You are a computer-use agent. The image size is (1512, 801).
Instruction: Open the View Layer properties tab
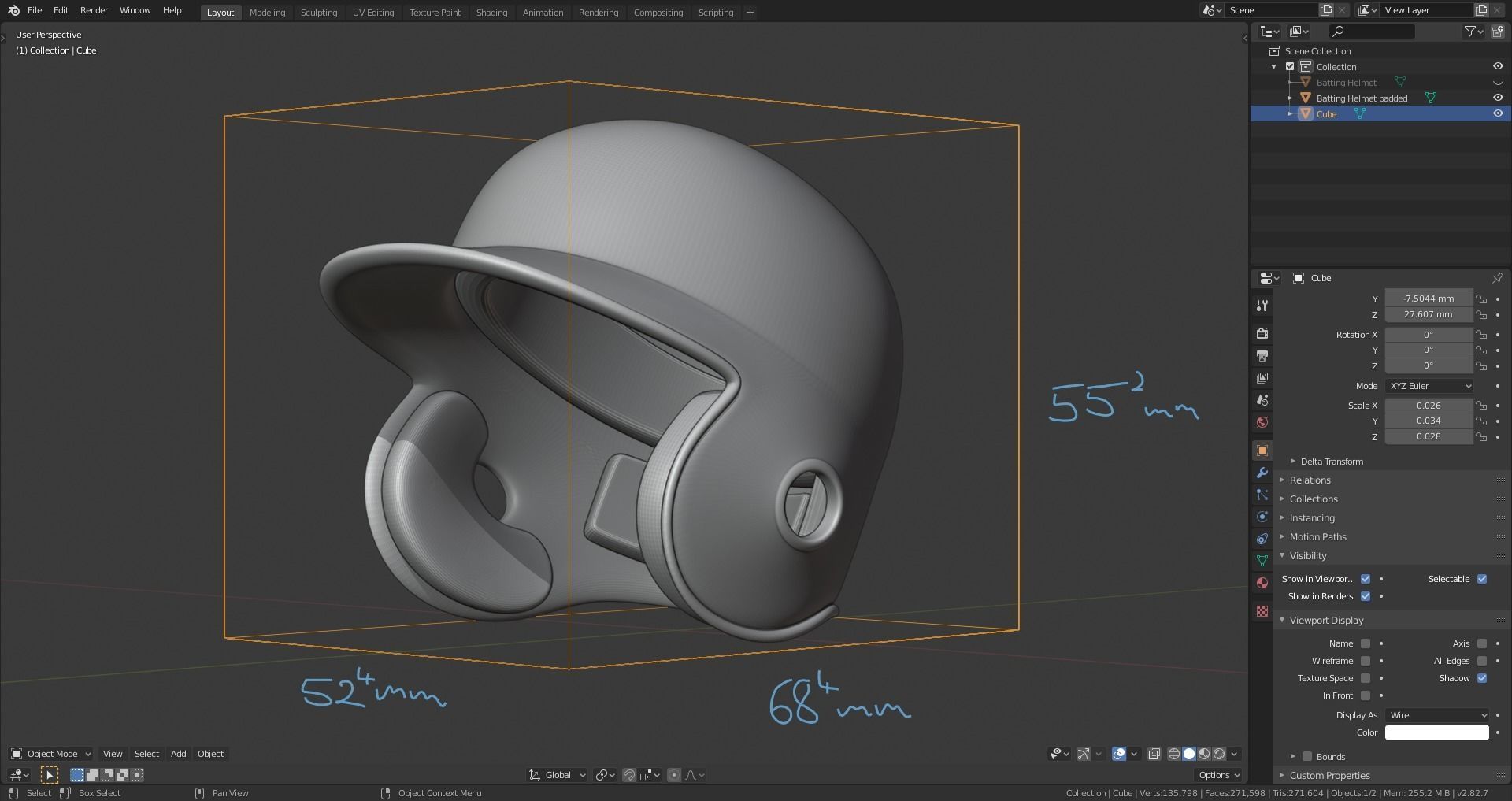click(1262, 378)
